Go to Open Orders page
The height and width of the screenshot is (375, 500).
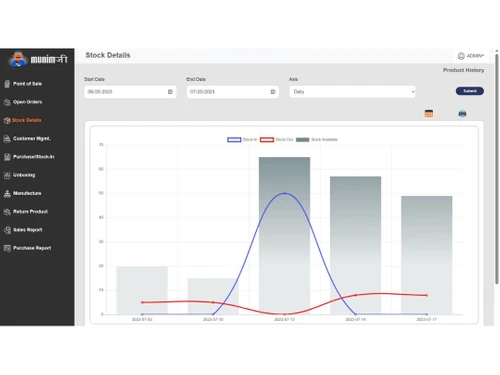click(x=28, y=102)
